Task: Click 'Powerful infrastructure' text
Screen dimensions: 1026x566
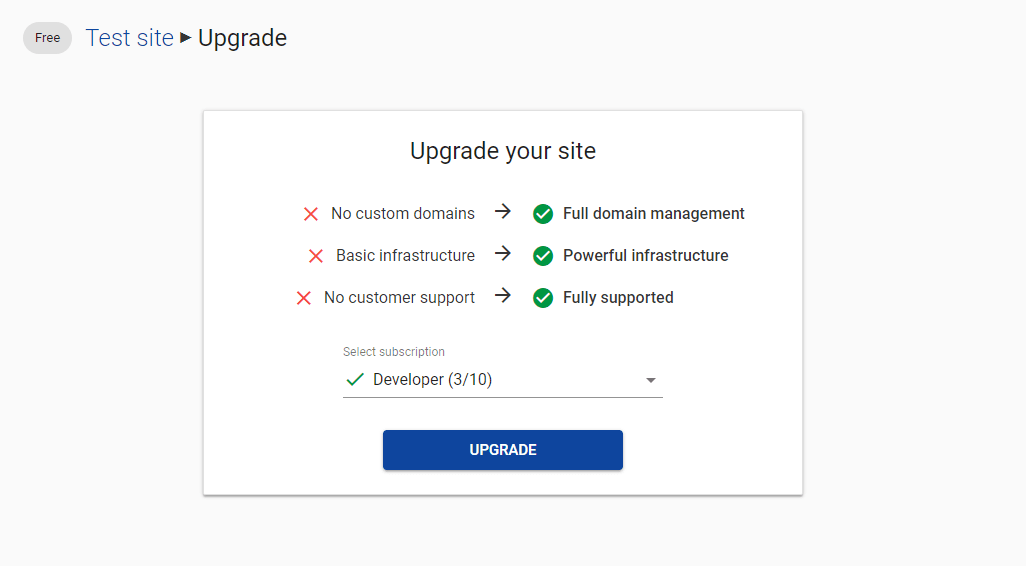Action: click(x=645, y=255)
